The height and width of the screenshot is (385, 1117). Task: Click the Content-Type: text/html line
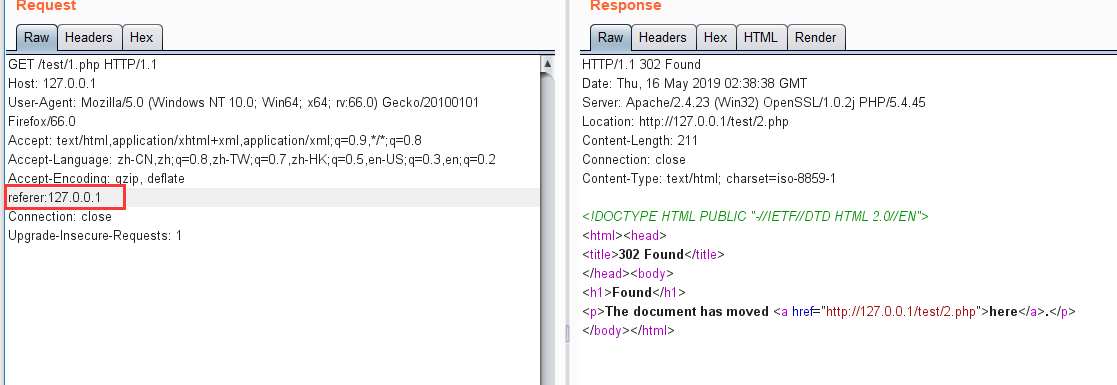pyautogui.click(x=709, y=178)
